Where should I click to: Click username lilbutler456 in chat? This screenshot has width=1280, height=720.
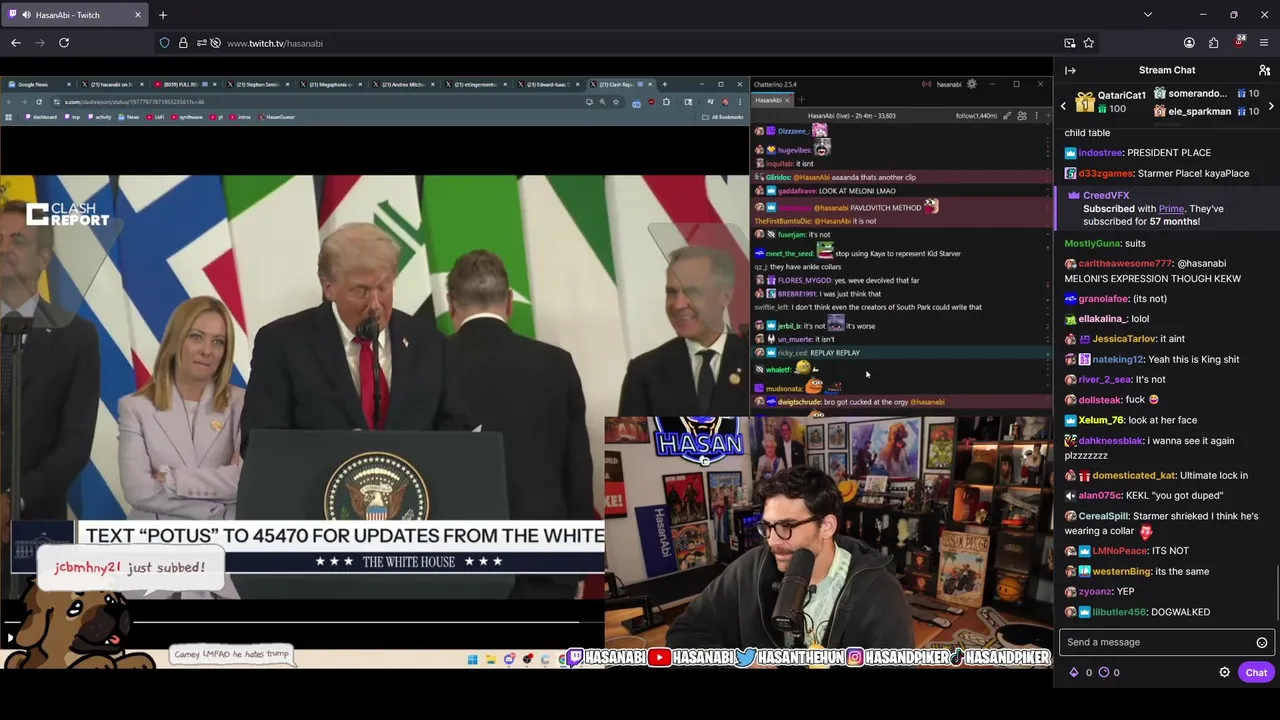[1119, 612]
